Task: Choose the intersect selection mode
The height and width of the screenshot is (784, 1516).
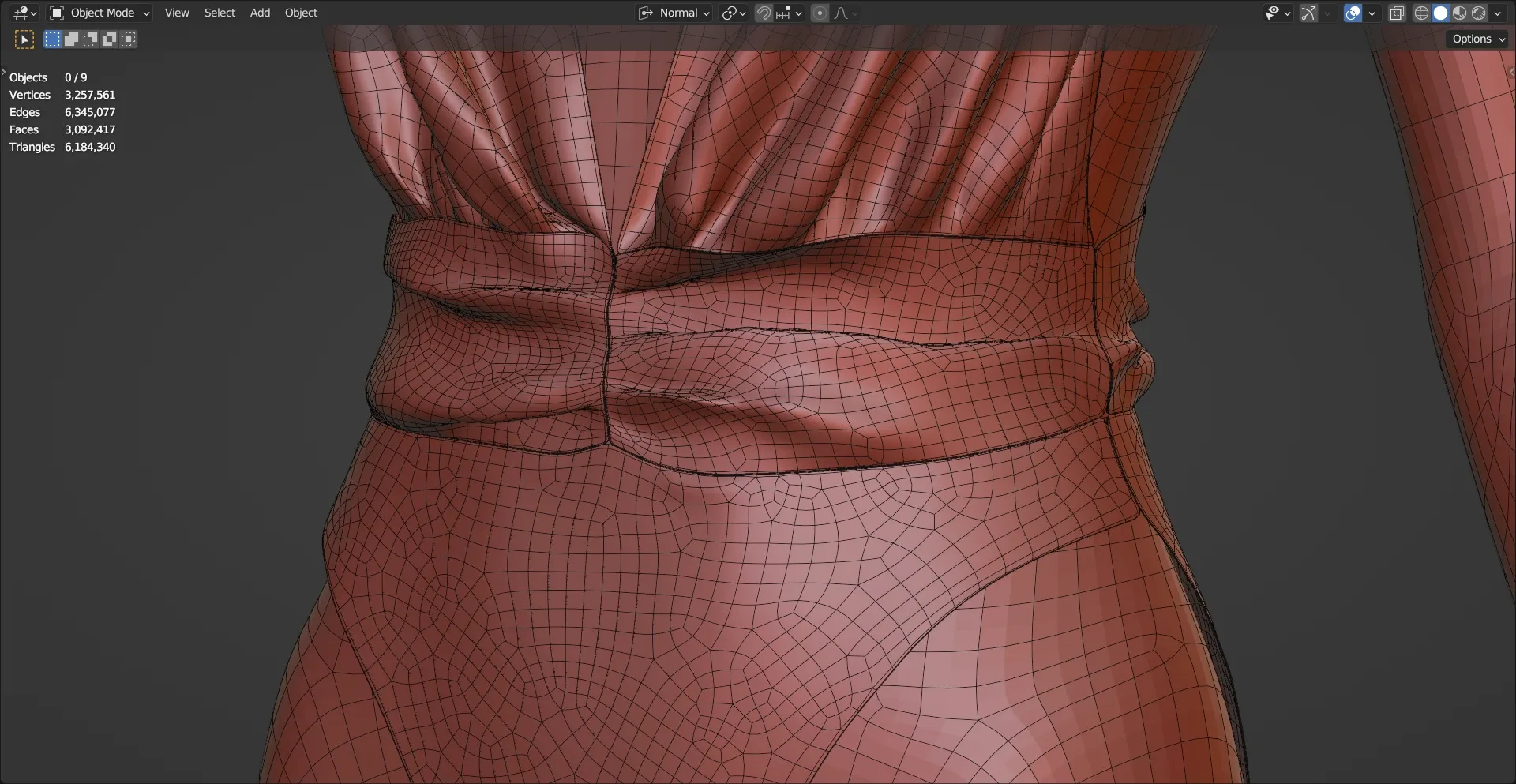Action: tap(128, 39)
